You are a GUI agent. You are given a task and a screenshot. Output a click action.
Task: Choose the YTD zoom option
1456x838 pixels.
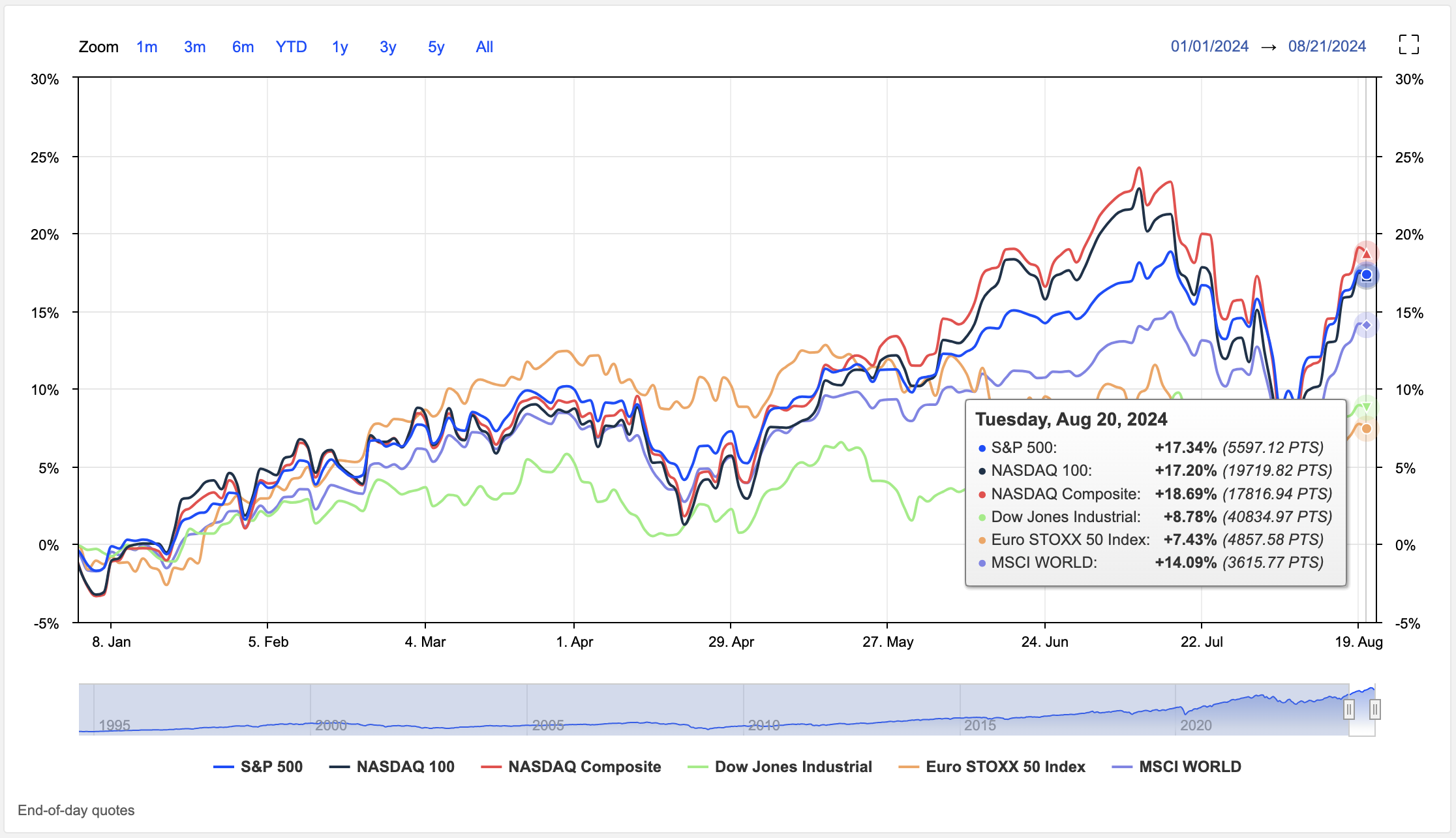tap(291, 47)
